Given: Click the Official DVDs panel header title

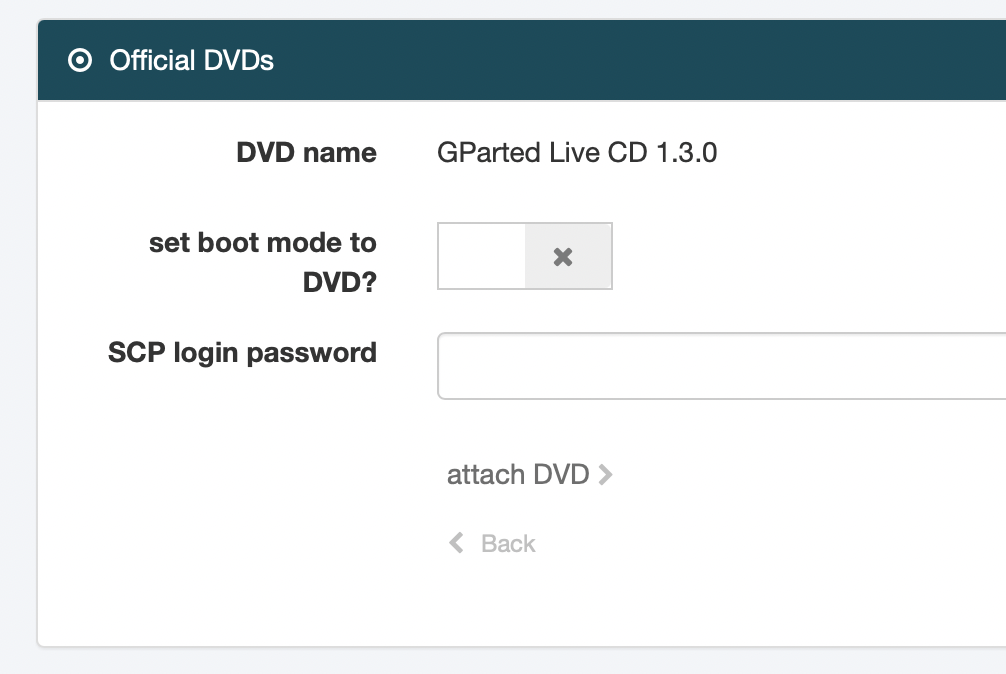Looking at the screenshot, I should pos(191,60).
